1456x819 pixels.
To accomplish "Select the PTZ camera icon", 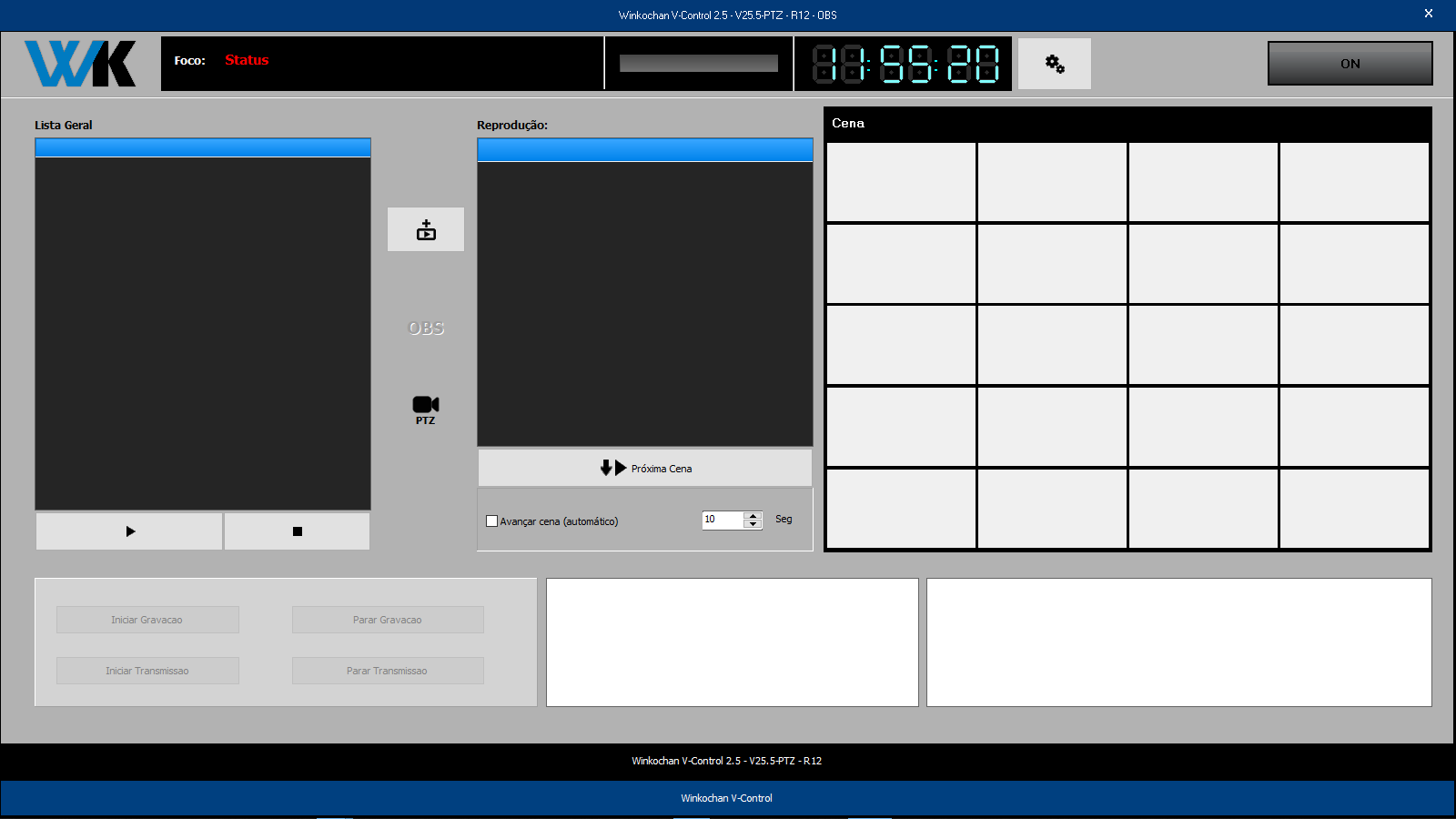I will pyautogui.click(x=425, y=408).
